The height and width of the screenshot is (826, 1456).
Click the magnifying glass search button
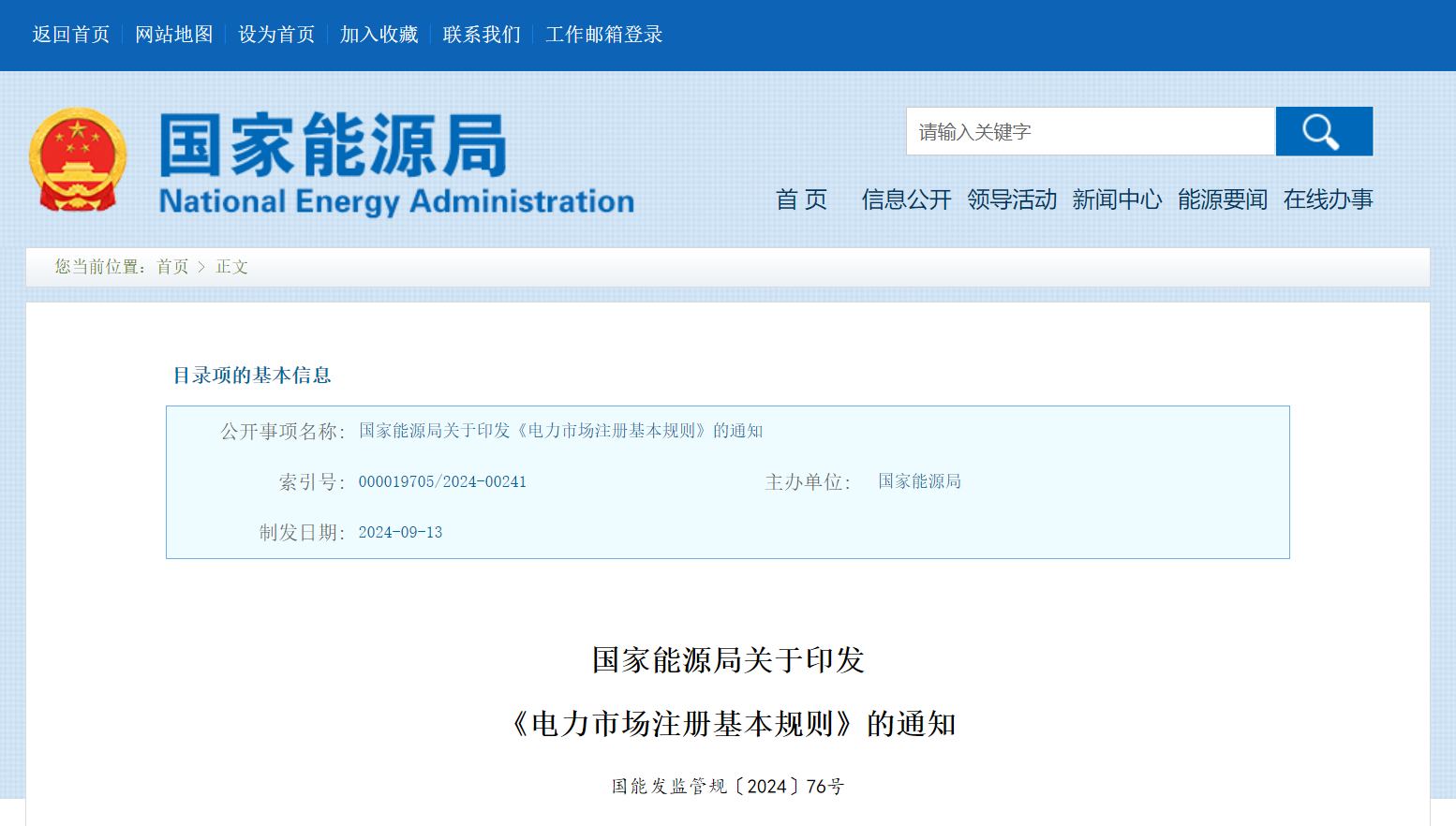coord(1323,131)
